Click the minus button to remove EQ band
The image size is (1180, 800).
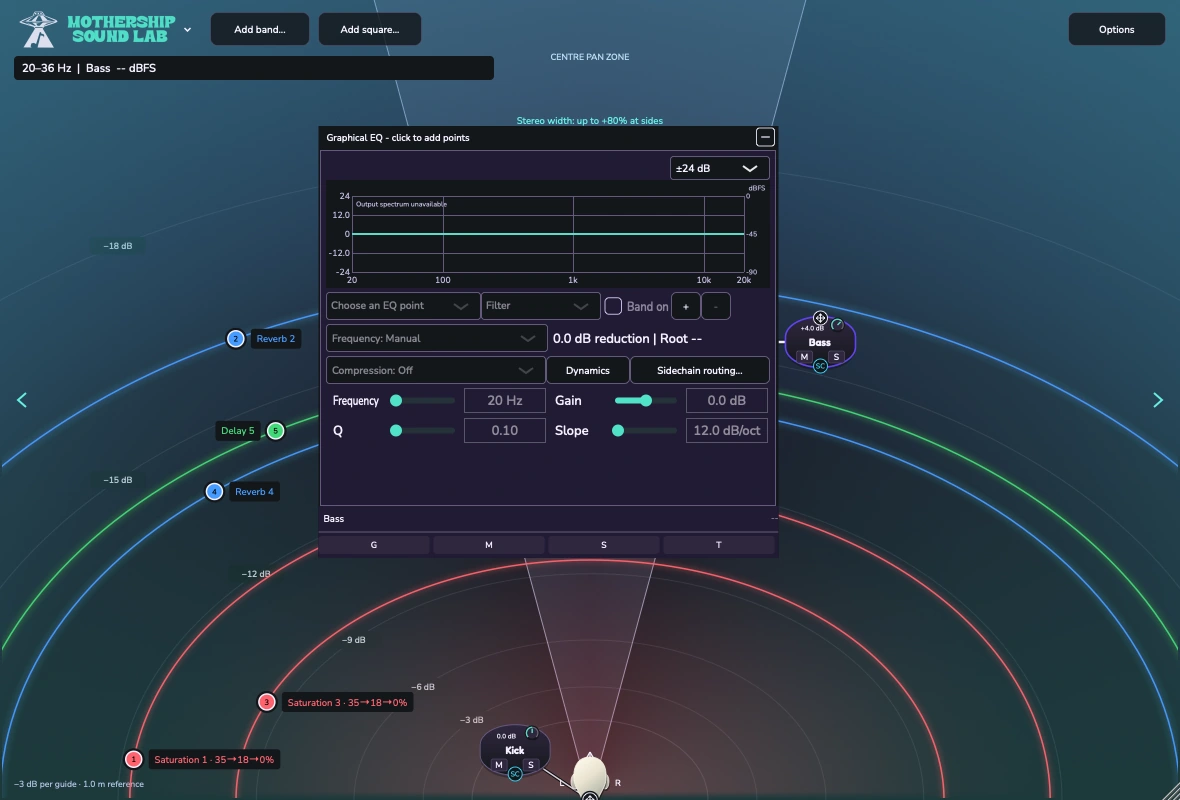[716, 306]
